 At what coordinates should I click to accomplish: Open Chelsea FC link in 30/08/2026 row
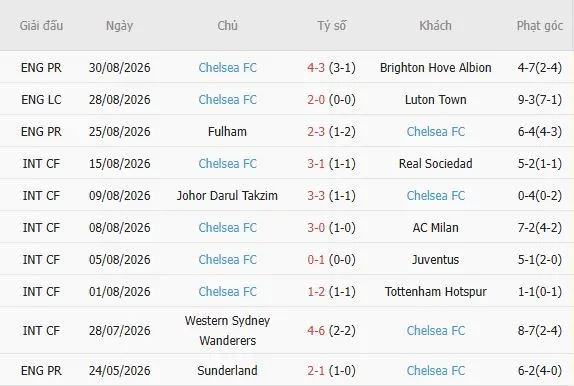pyautogui.click(x=227, y=68)
